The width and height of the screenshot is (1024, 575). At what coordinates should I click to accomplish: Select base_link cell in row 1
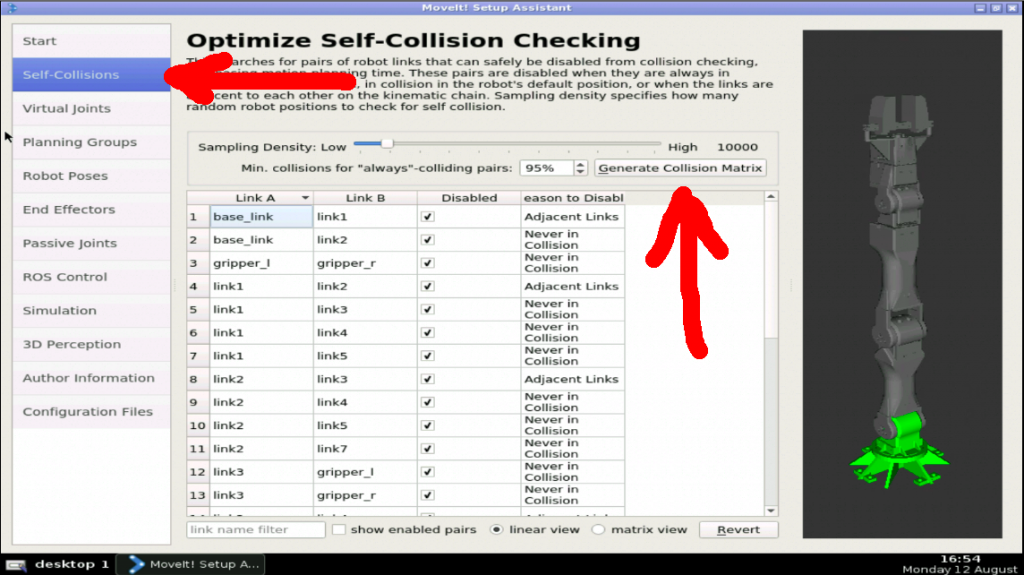[x=261, y=217]
